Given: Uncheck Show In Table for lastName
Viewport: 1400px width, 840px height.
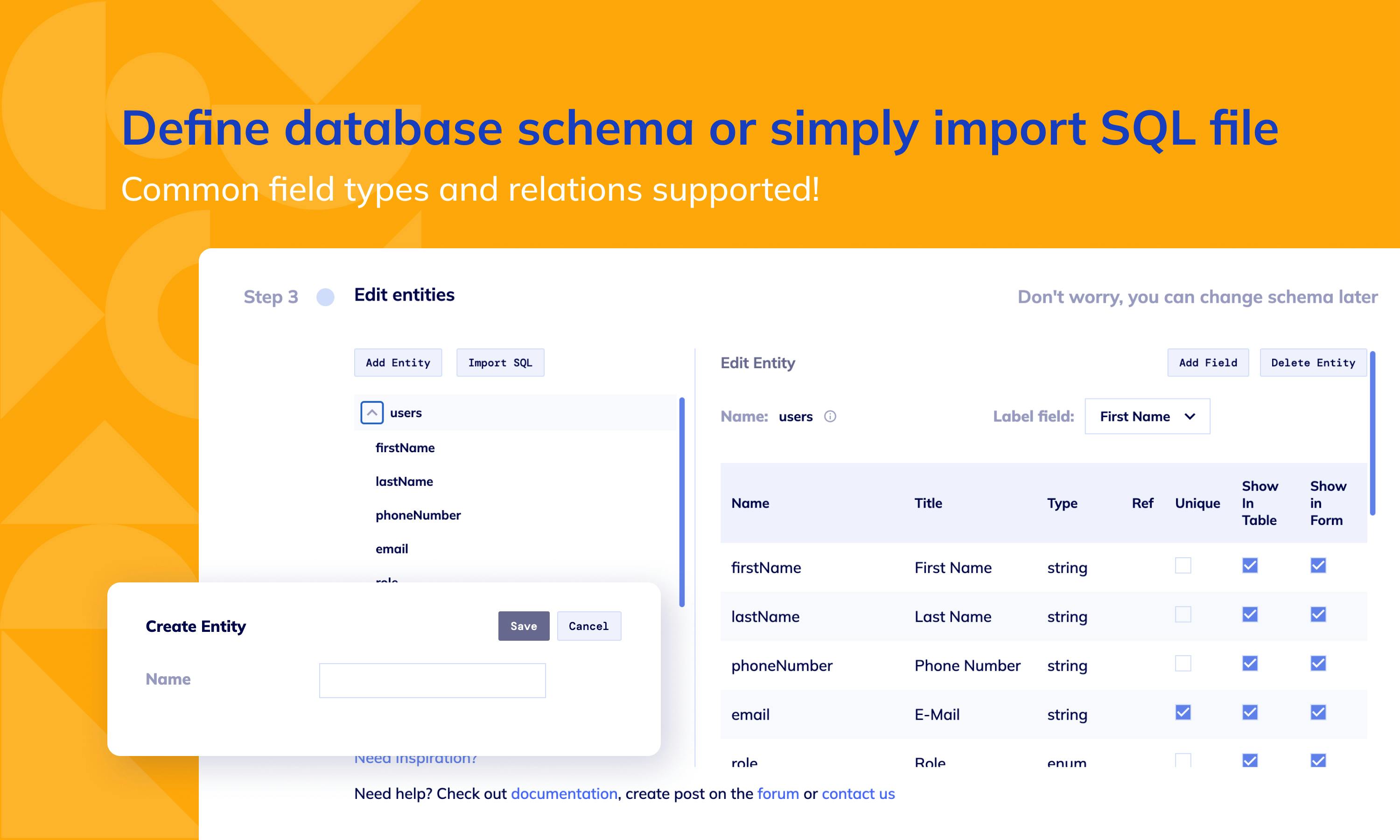Looking at the screenshot, I should point(1250,614).
